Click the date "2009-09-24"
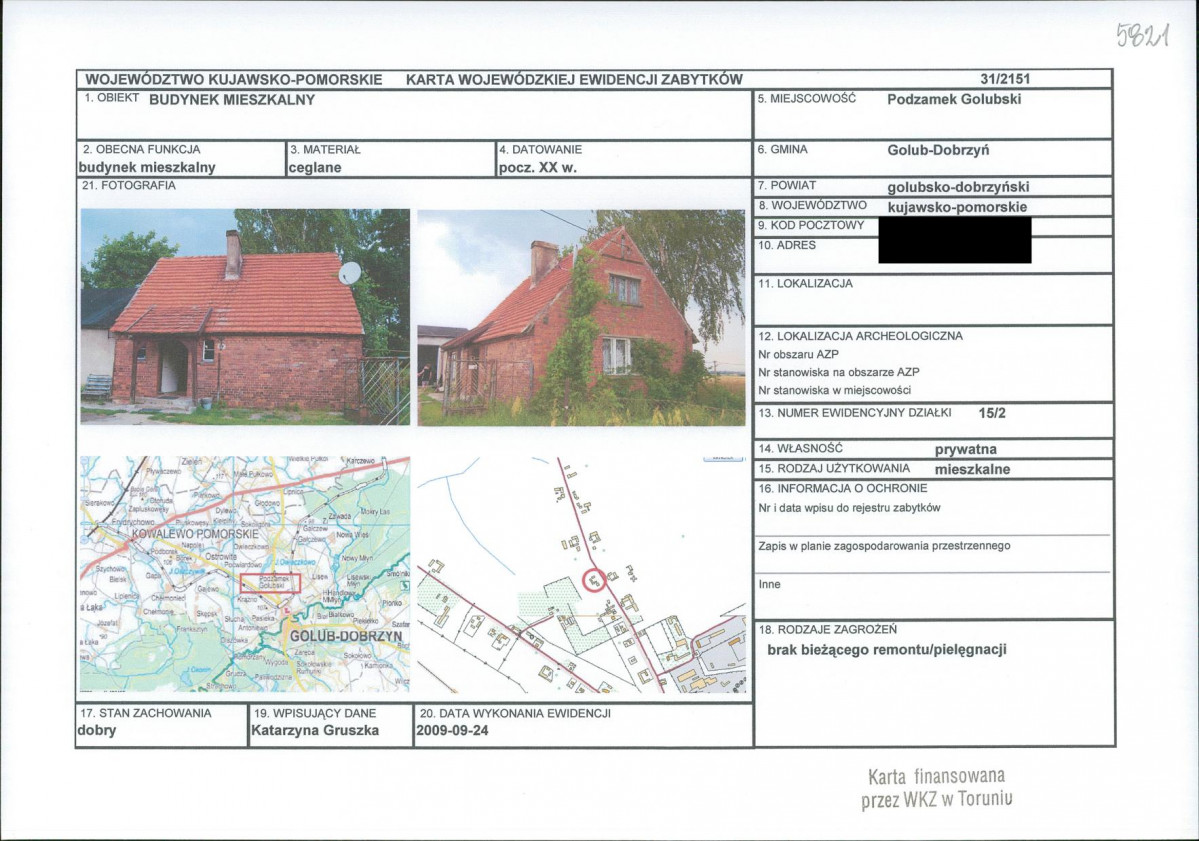 [453, 731]
